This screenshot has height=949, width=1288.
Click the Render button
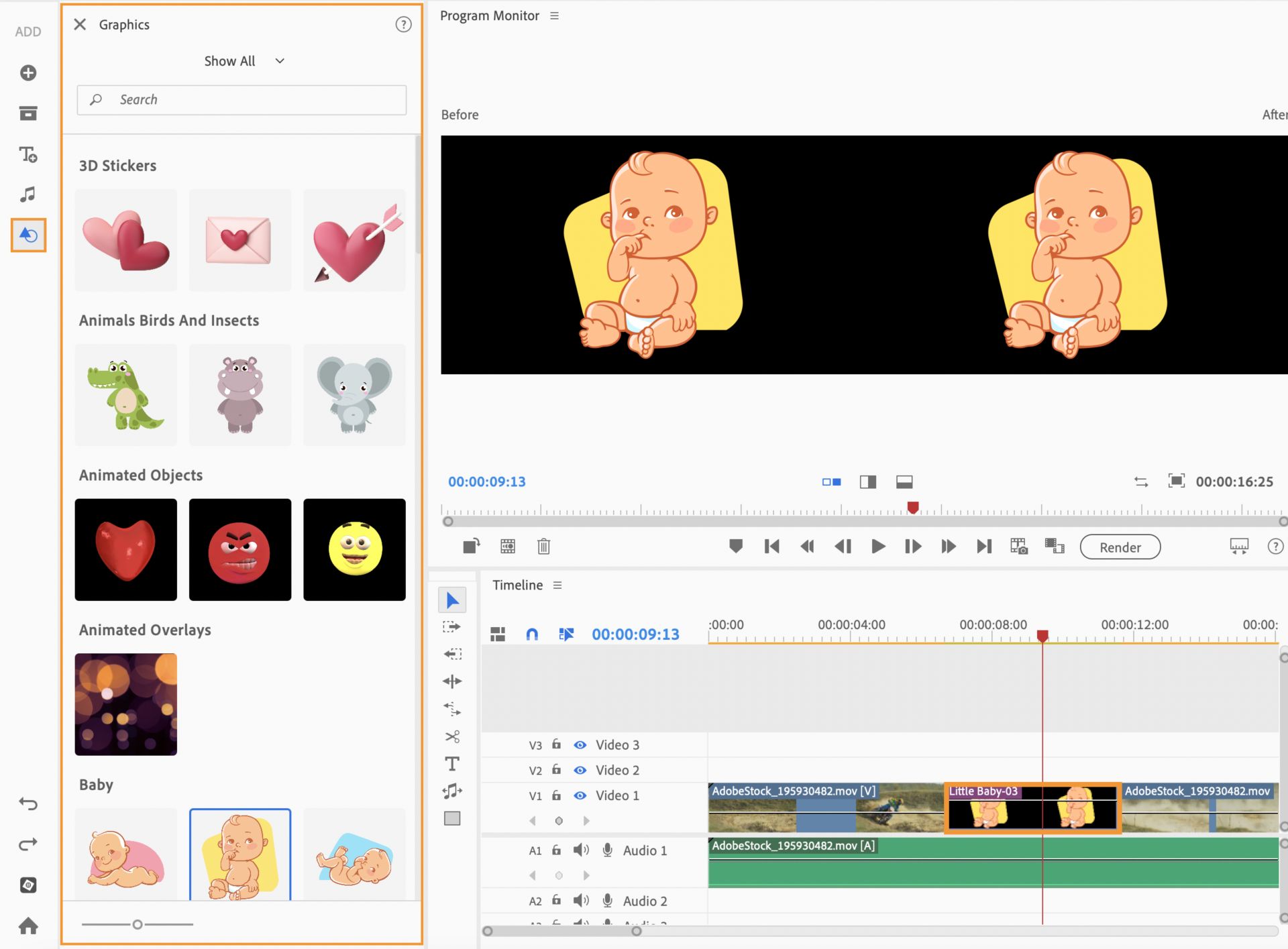pos(1120,547)
